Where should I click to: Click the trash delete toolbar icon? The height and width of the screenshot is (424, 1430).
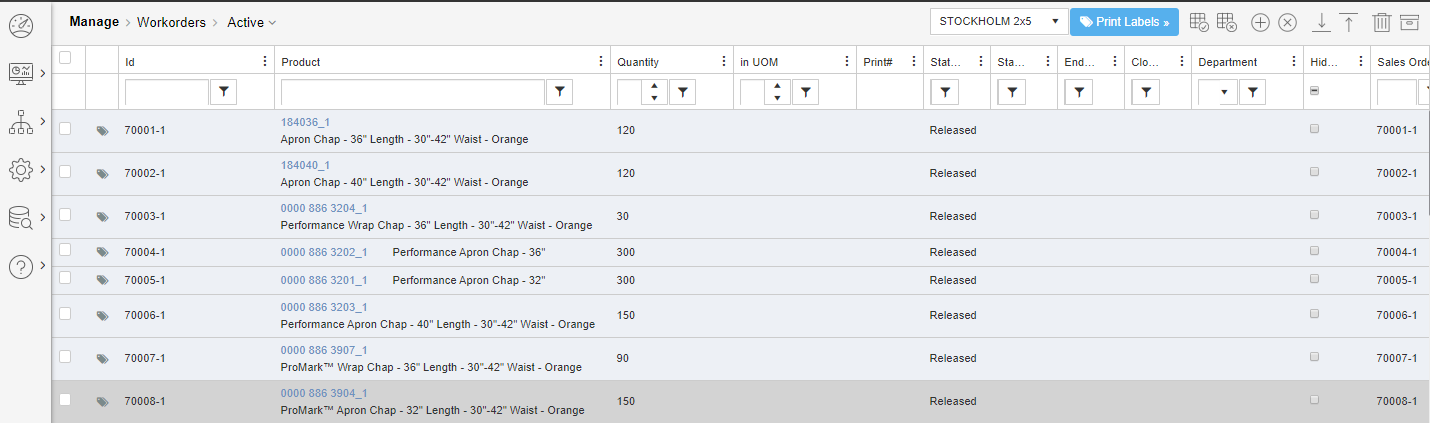(x=1381, y=22)
